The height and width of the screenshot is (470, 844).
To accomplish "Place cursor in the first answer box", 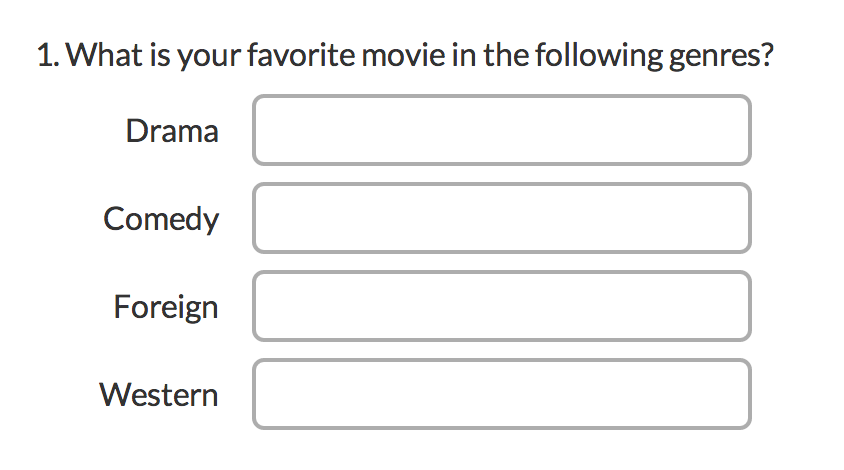I will click(x=502, y=130).
